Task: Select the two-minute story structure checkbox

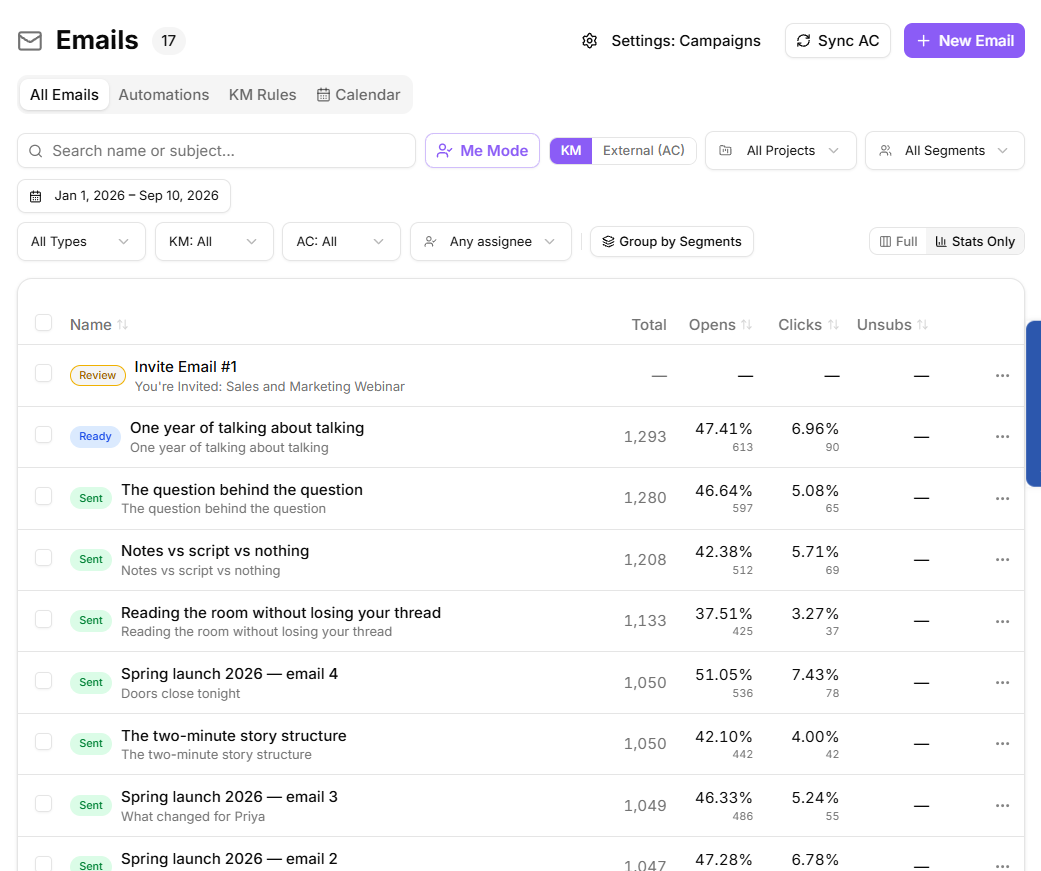Action: point(44,742)
